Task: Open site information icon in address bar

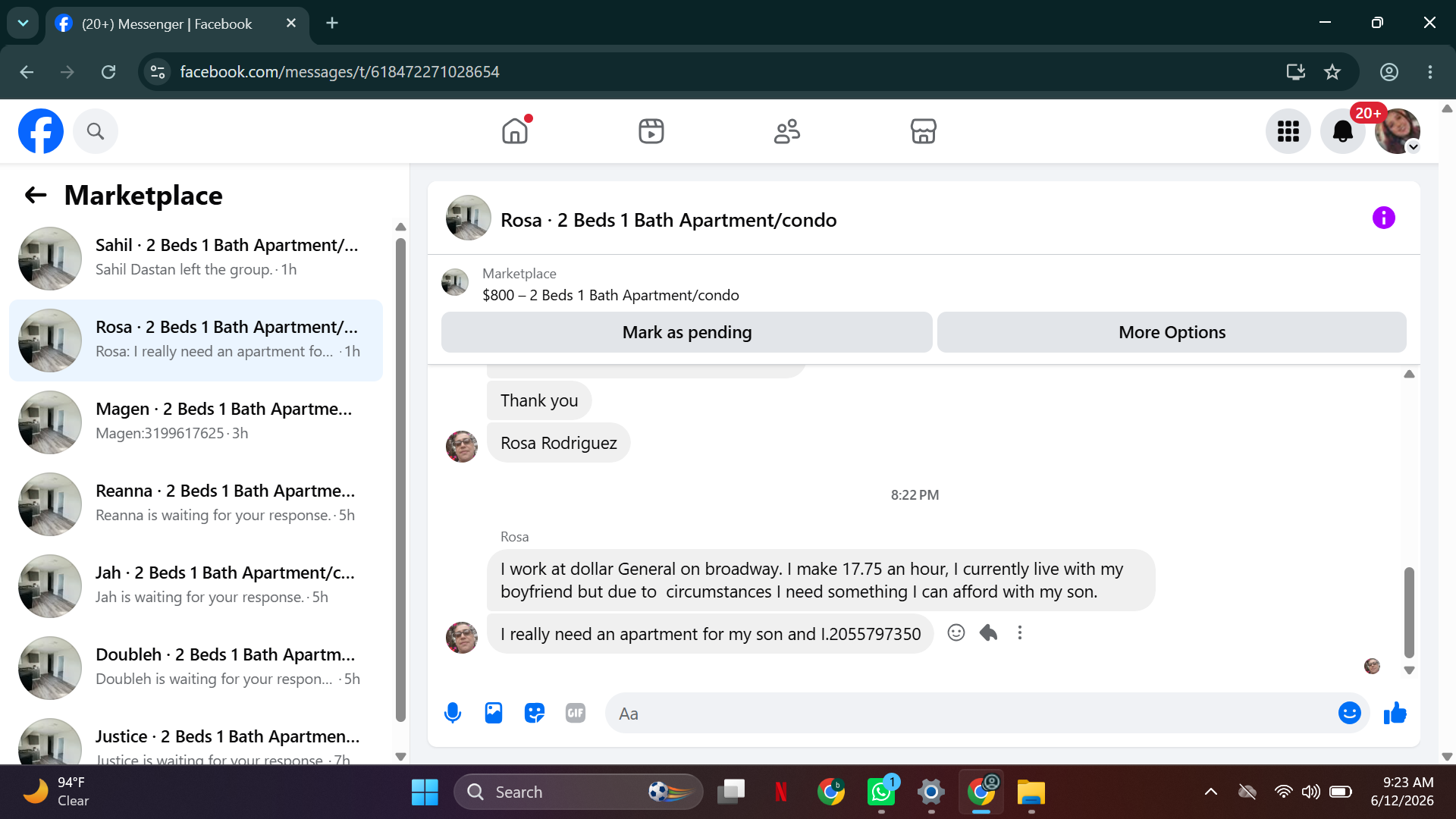Action: pos(158,72)
